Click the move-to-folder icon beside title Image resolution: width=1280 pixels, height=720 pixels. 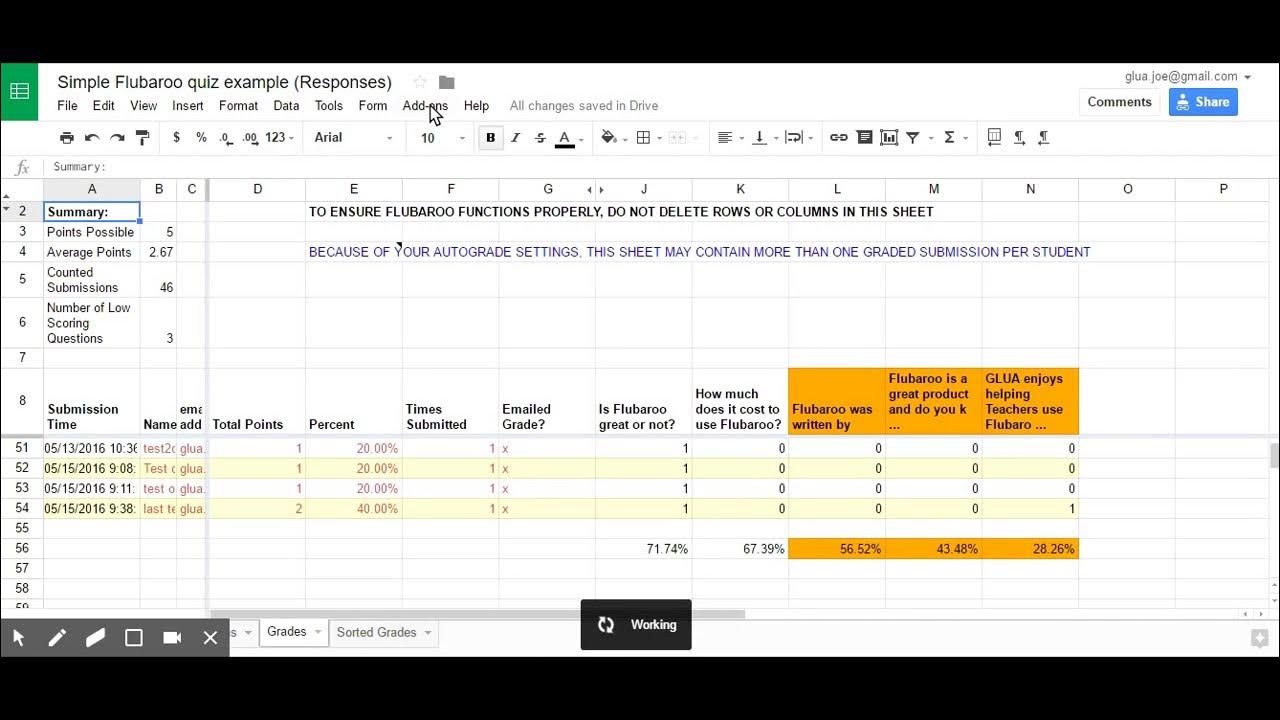click(447, 82)
